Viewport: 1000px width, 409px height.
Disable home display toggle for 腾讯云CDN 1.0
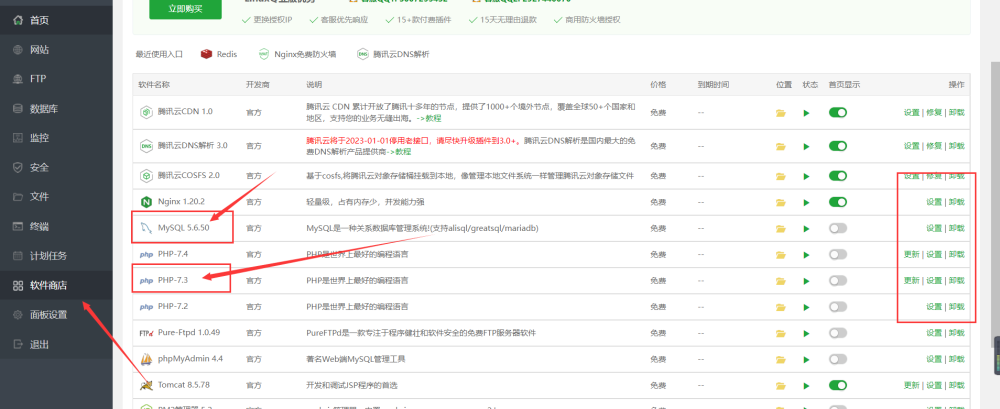pos(838,112)
